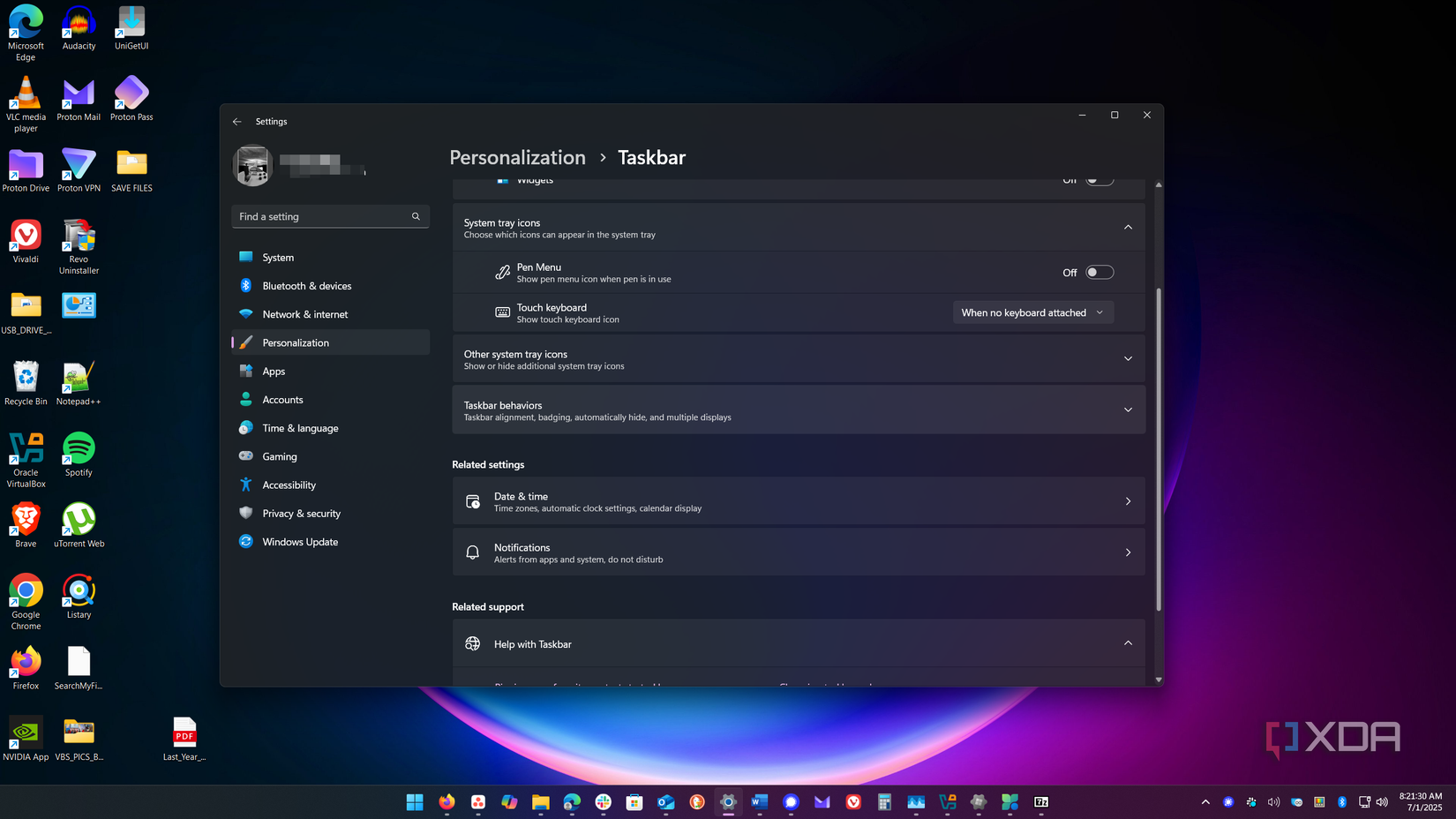The width and height of the screenshot is (1456, 819).
Task: Go back with the Settings back arrow
Action: pyautogui.click(x=236, y=122)
